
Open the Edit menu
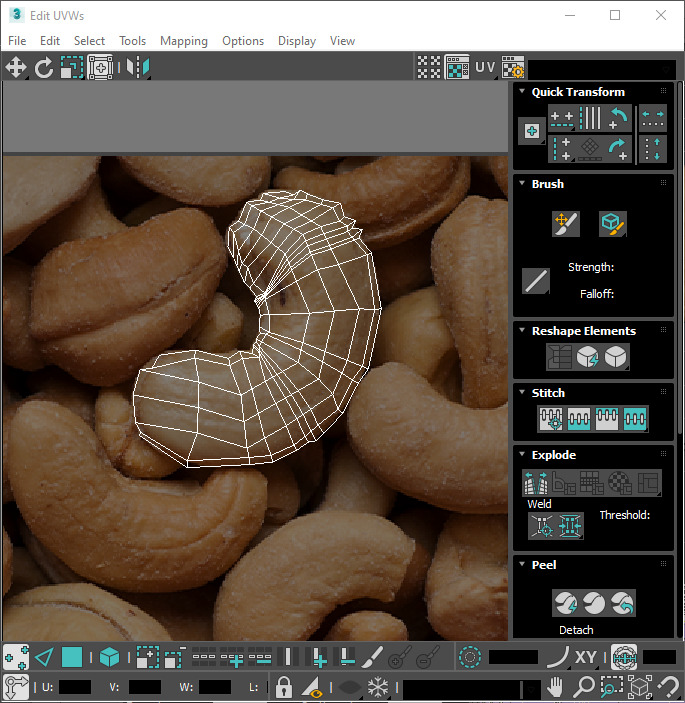50,41
